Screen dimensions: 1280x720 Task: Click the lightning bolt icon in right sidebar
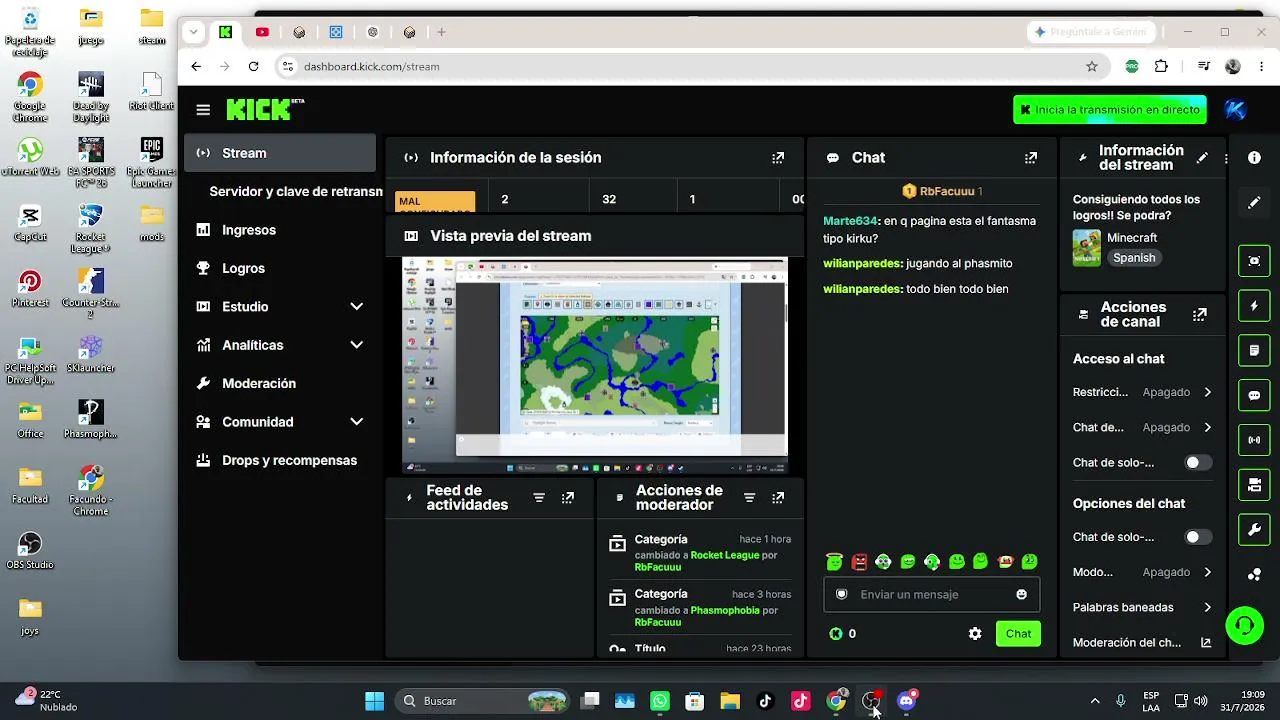coord(1254,306)
